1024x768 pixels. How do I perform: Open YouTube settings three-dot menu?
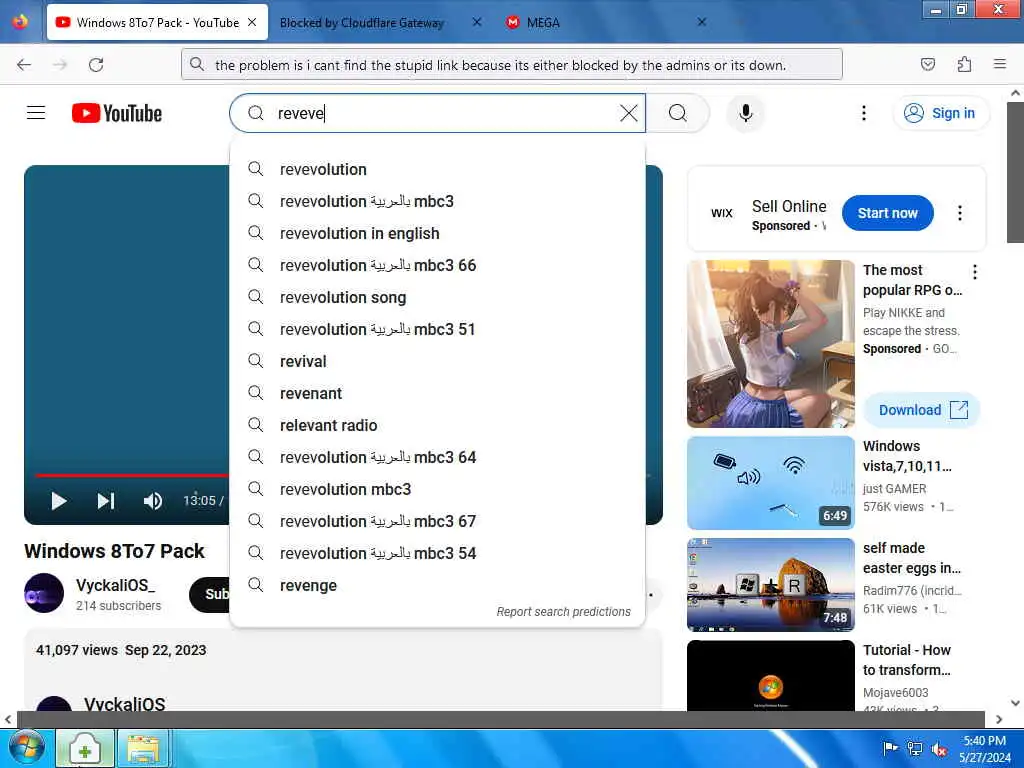point(863,113)
